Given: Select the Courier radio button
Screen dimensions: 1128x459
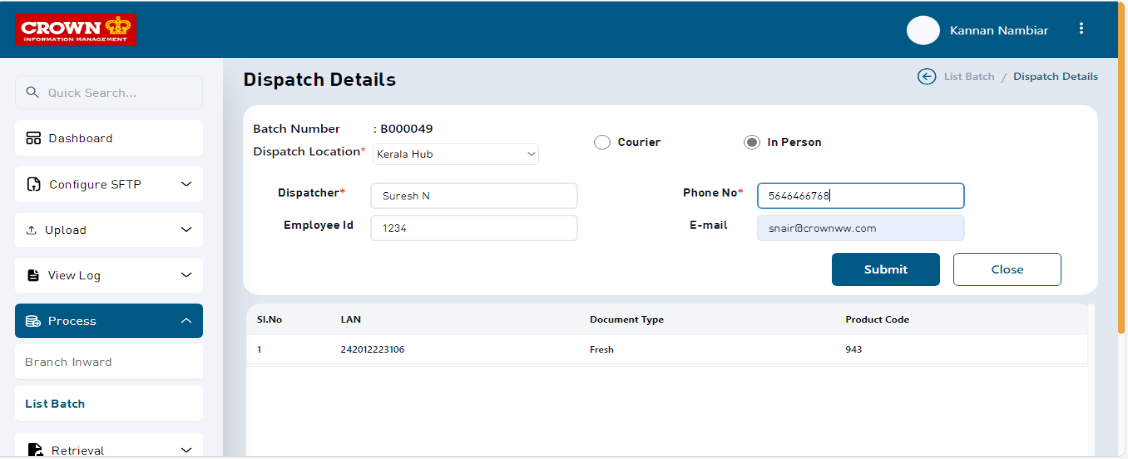Looking at the screenshot, I should (602, 142).
